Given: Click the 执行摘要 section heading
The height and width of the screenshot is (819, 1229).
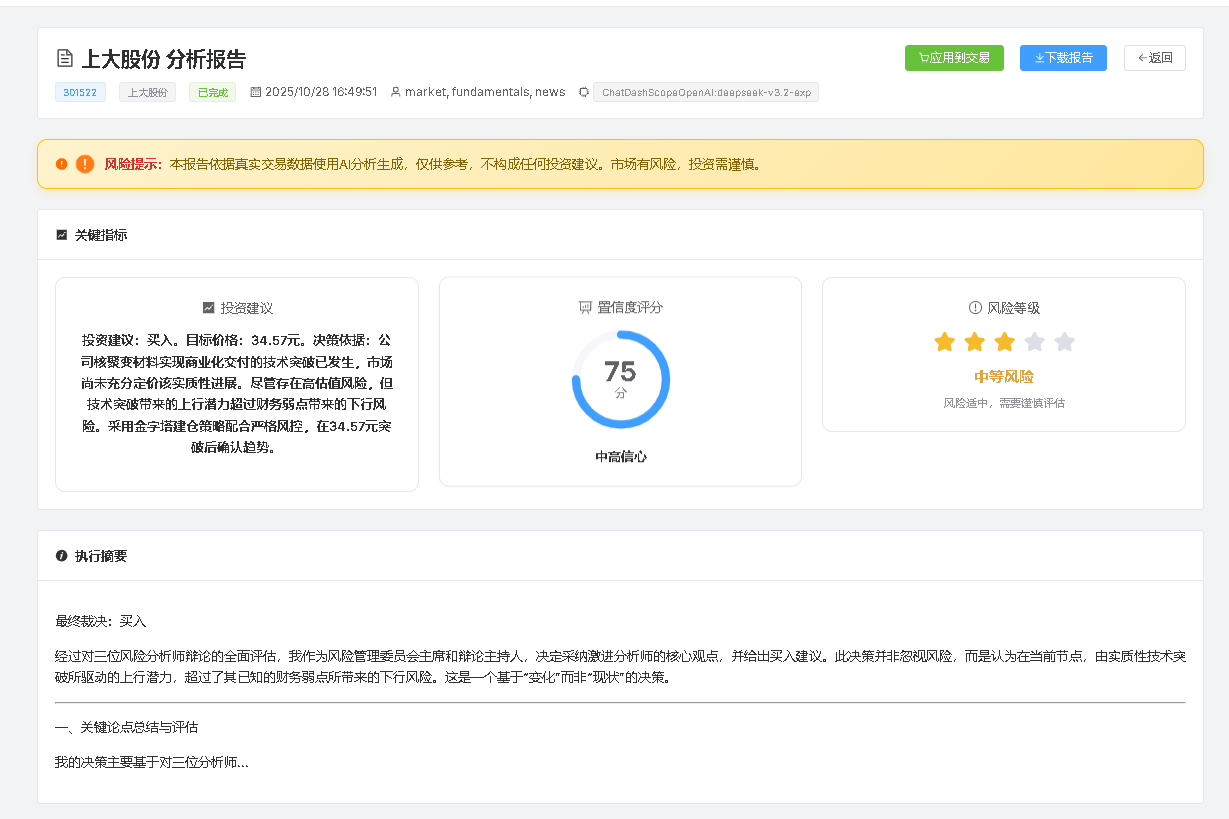Looking at the screenshot, I should tap(101, 556).
